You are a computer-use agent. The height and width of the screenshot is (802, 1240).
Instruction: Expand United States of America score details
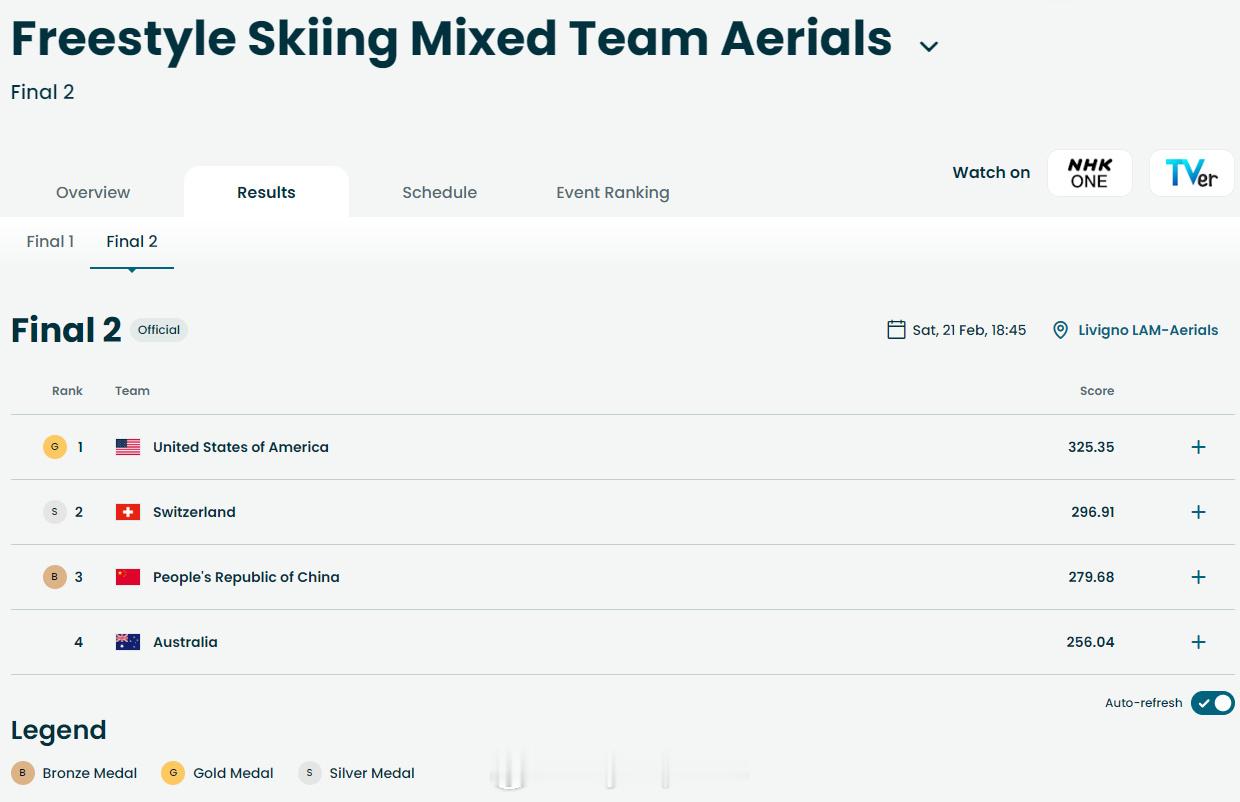tap(1198, 447)
